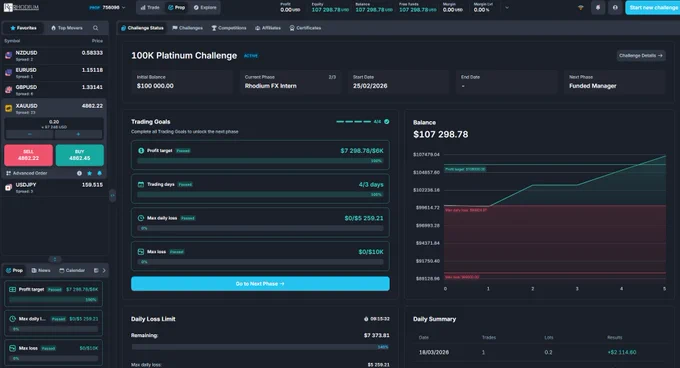Select the NZDUSD price 0.58333
This screenshot has height=368, width=680.
[92, 53]
